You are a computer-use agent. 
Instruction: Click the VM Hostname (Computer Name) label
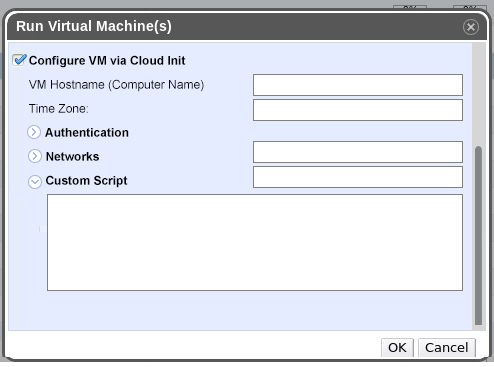coord(116,85)
